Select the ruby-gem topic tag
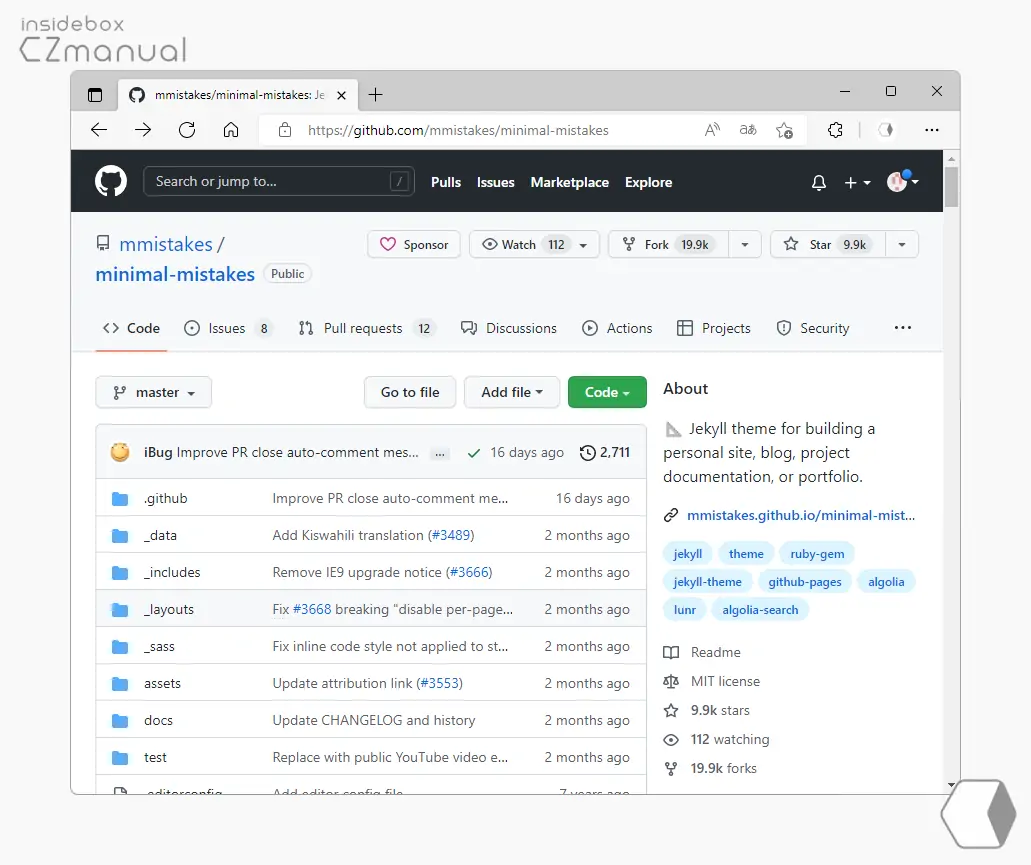 tap(817, 553)
